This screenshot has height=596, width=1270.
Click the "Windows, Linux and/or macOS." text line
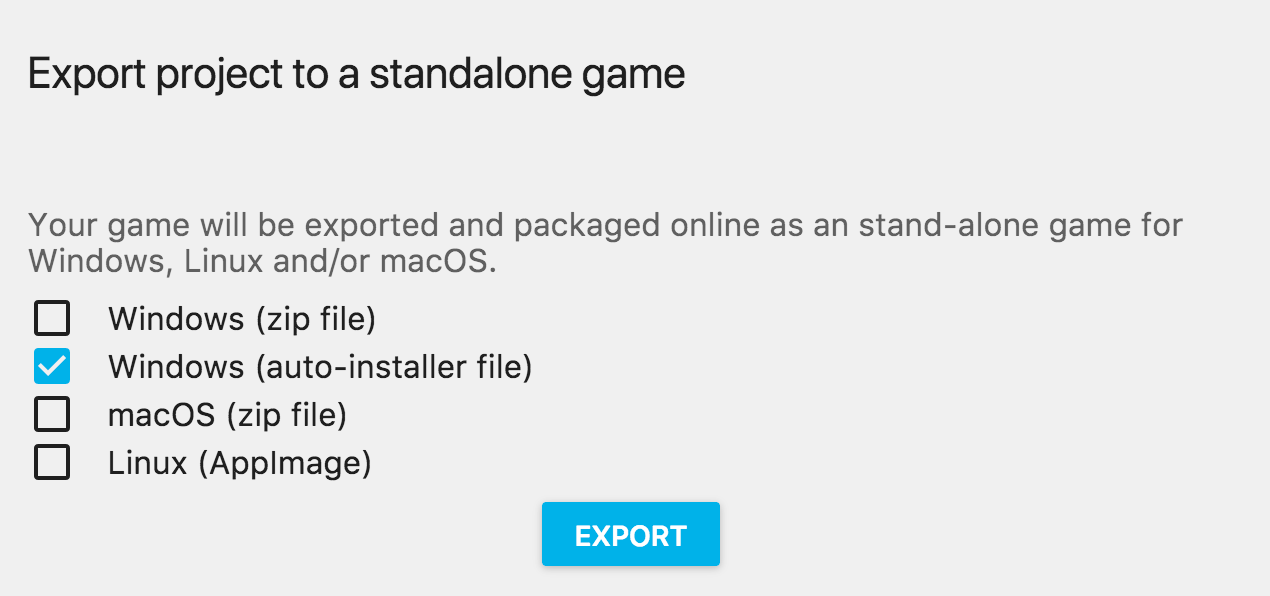[262, 263]
